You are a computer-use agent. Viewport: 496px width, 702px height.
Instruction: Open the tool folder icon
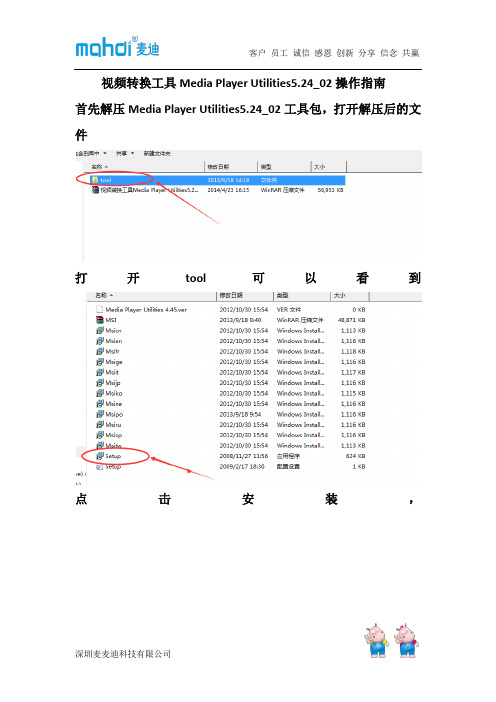coord(95,180)
